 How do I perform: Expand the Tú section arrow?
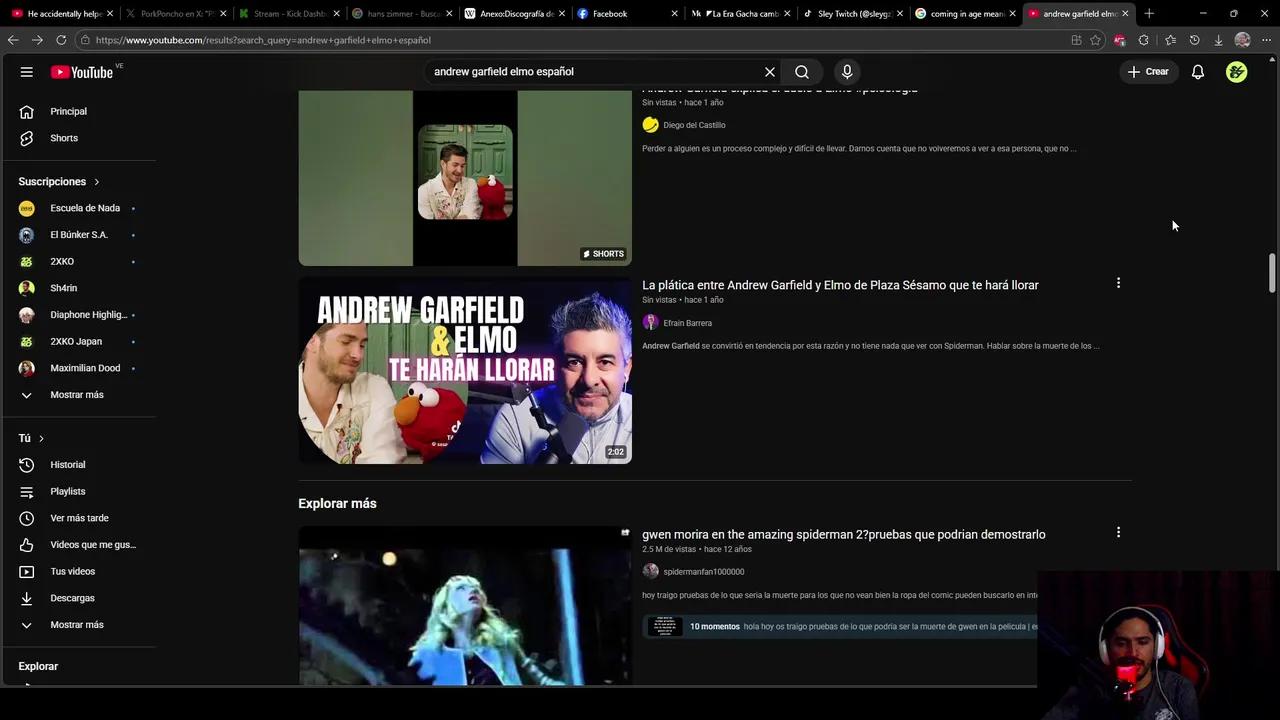point(41,439)
